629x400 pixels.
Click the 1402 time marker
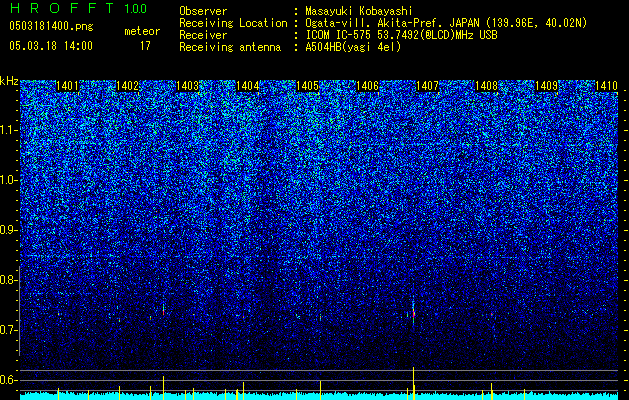[x=127, y=86]
